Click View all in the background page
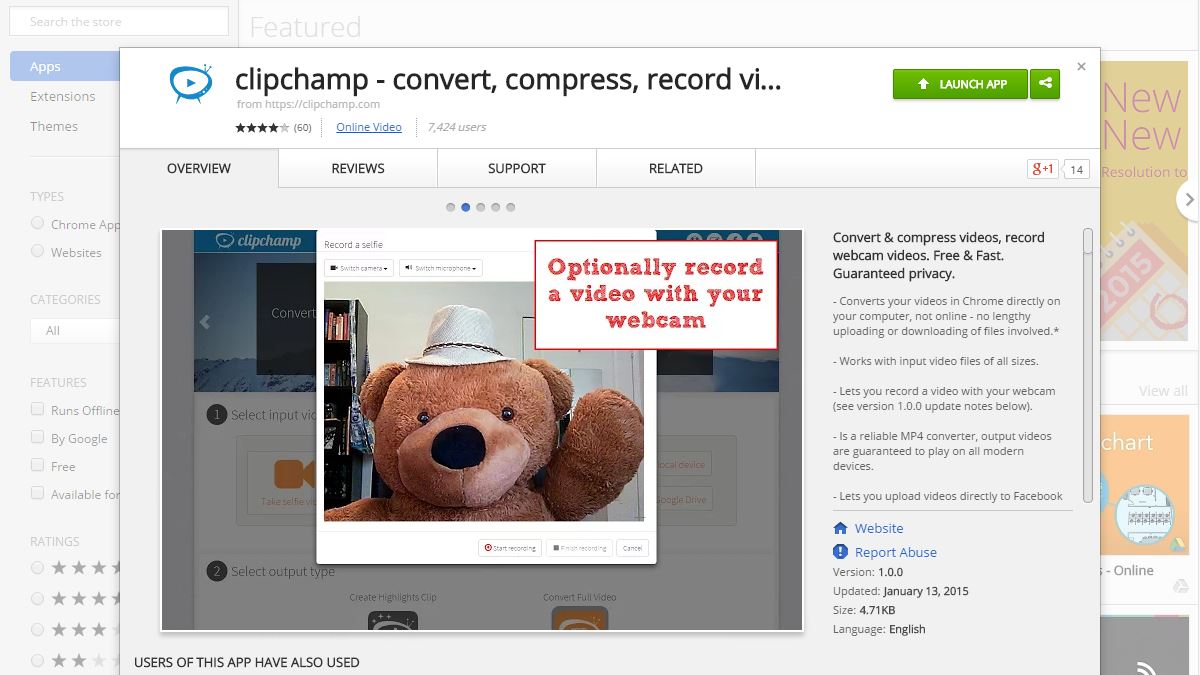 1163,391
